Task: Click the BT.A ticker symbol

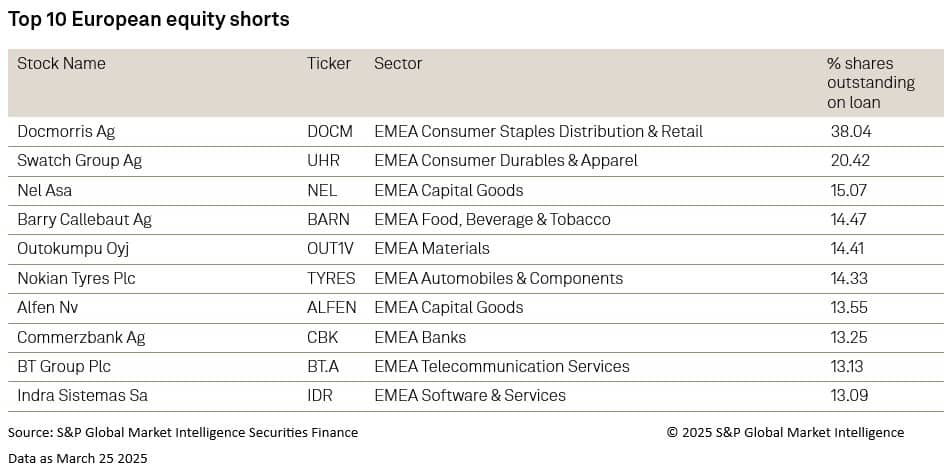Action: coord(323,366)
